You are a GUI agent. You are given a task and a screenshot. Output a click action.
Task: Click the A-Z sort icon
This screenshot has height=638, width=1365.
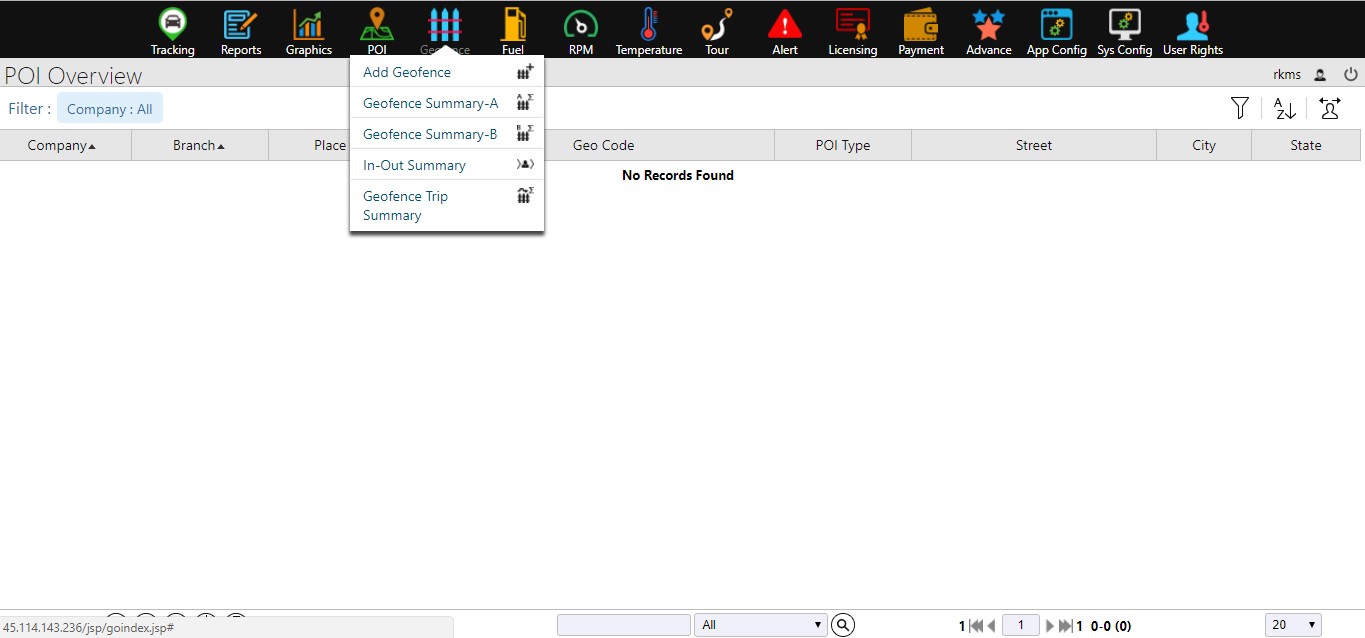pos(1285,108)
